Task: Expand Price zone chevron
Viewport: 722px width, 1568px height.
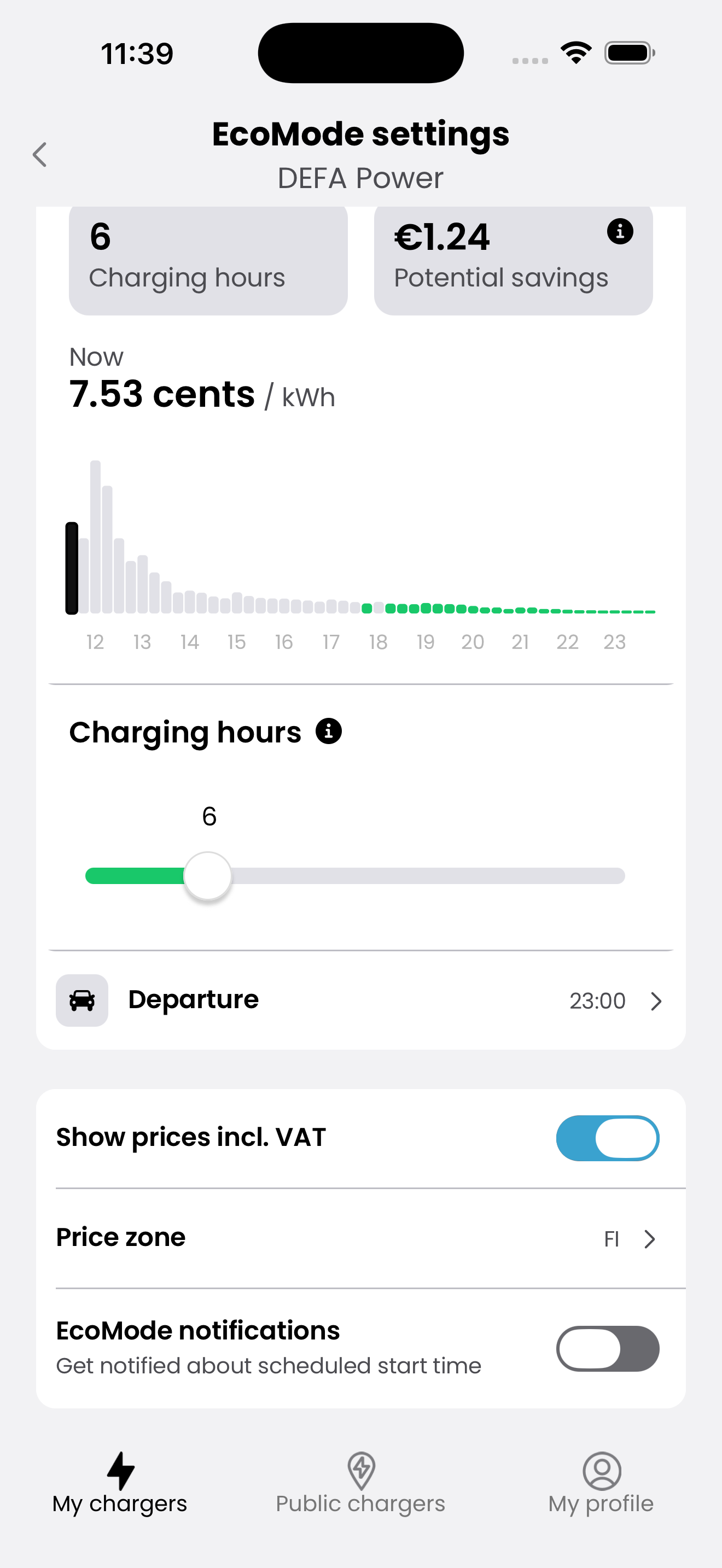Action: [650, 1239]
